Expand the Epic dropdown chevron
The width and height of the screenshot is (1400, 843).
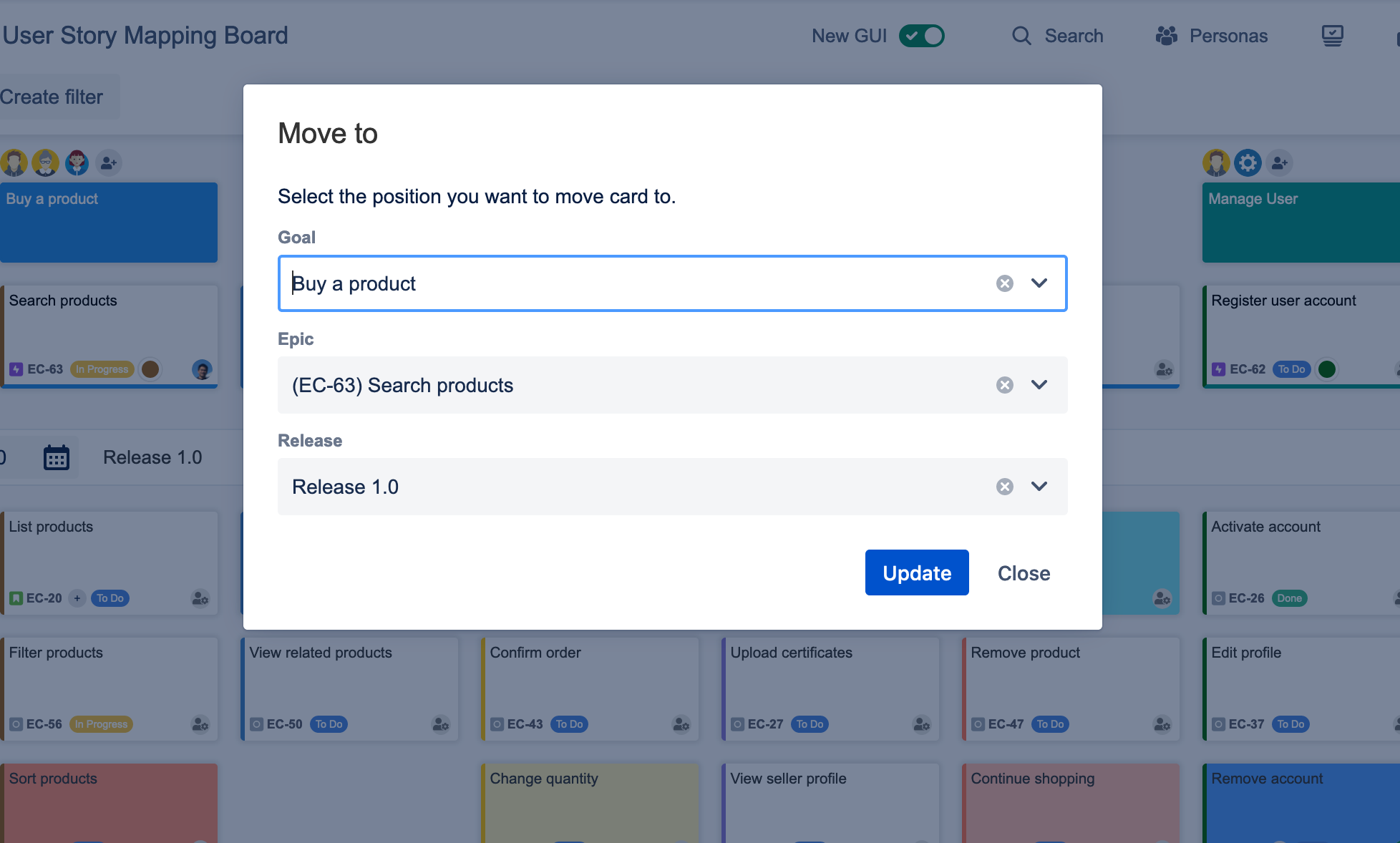[x=1039, y=385]
